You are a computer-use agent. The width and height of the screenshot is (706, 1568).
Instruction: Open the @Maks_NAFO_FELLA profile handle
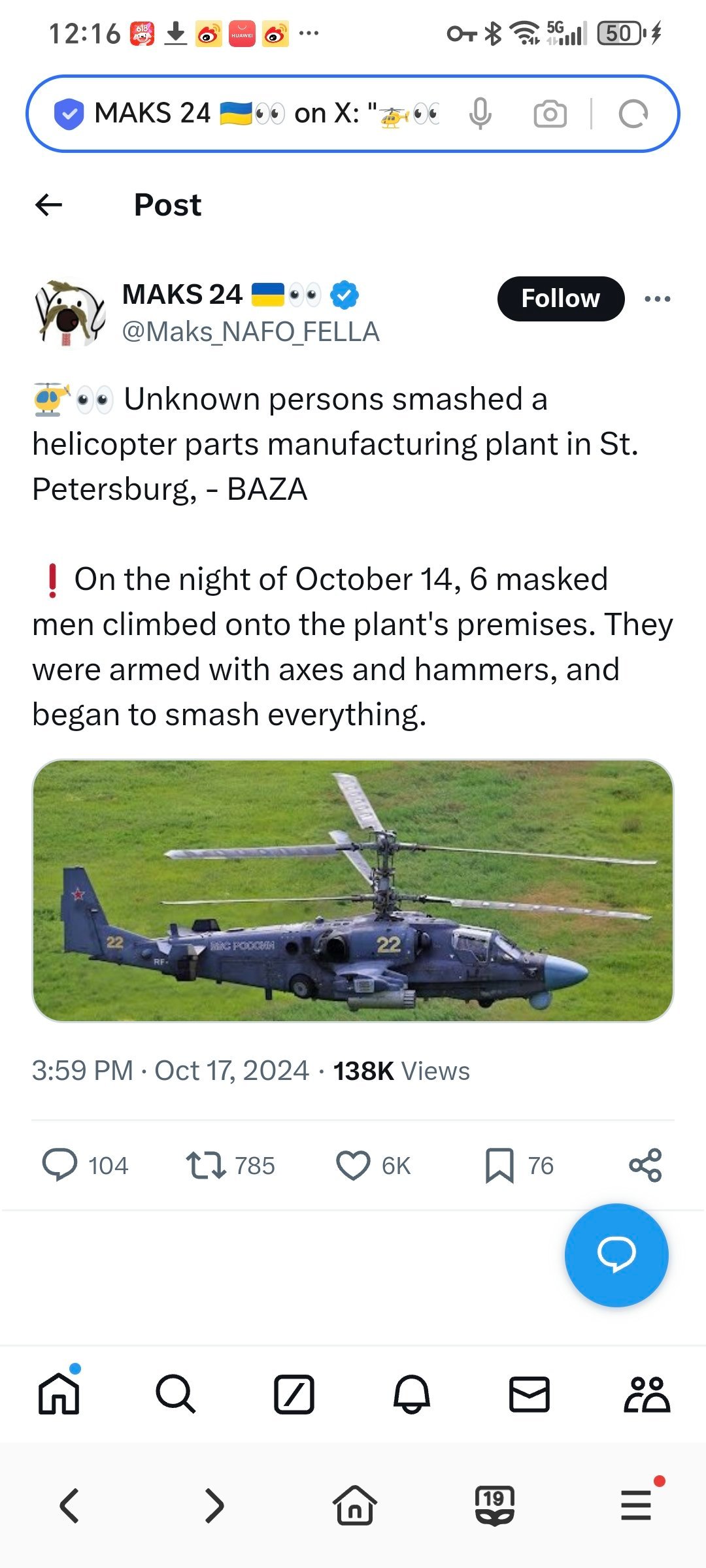(x=250, y=332)
